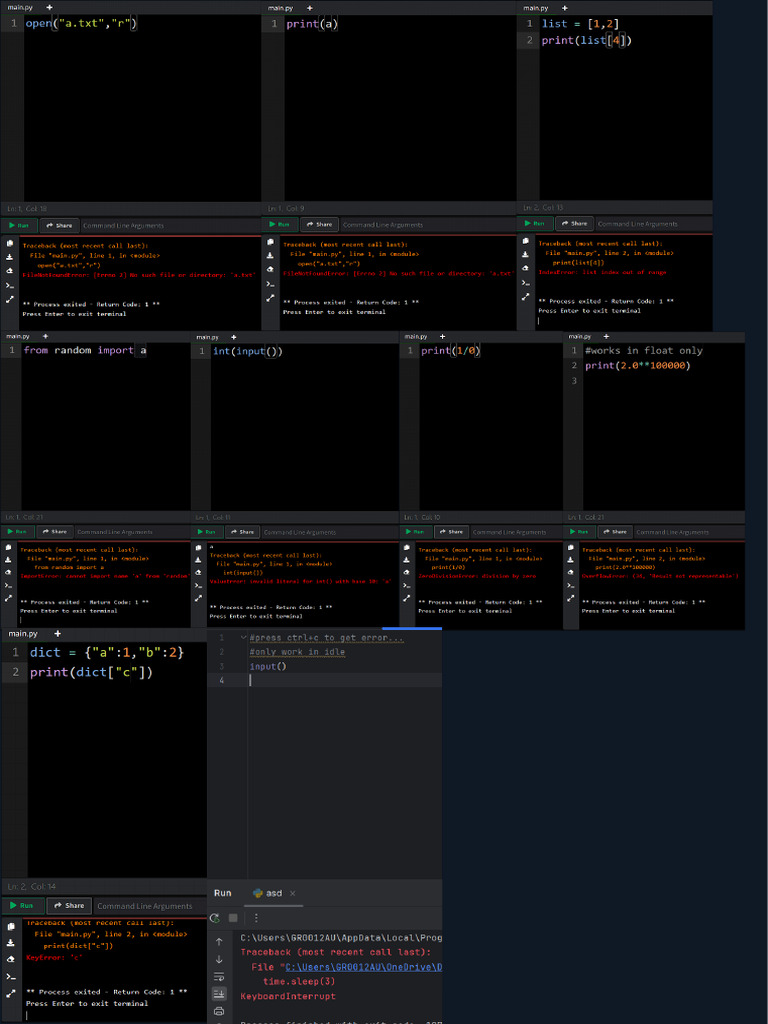Screen dimensions: 768x1024
Task: Select main.py tab in the int(input()) editor
Action: [x=207, y=337]
